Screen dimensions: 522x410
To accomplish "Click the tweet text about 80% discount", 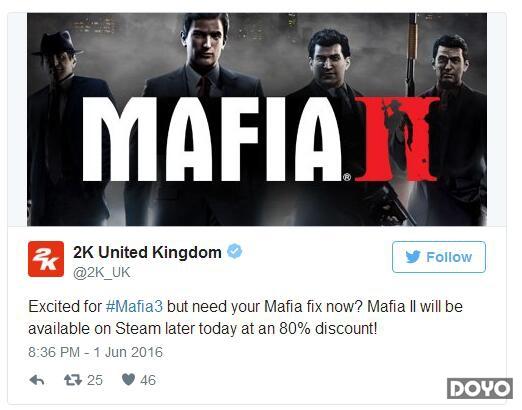I will coord(245,317).
